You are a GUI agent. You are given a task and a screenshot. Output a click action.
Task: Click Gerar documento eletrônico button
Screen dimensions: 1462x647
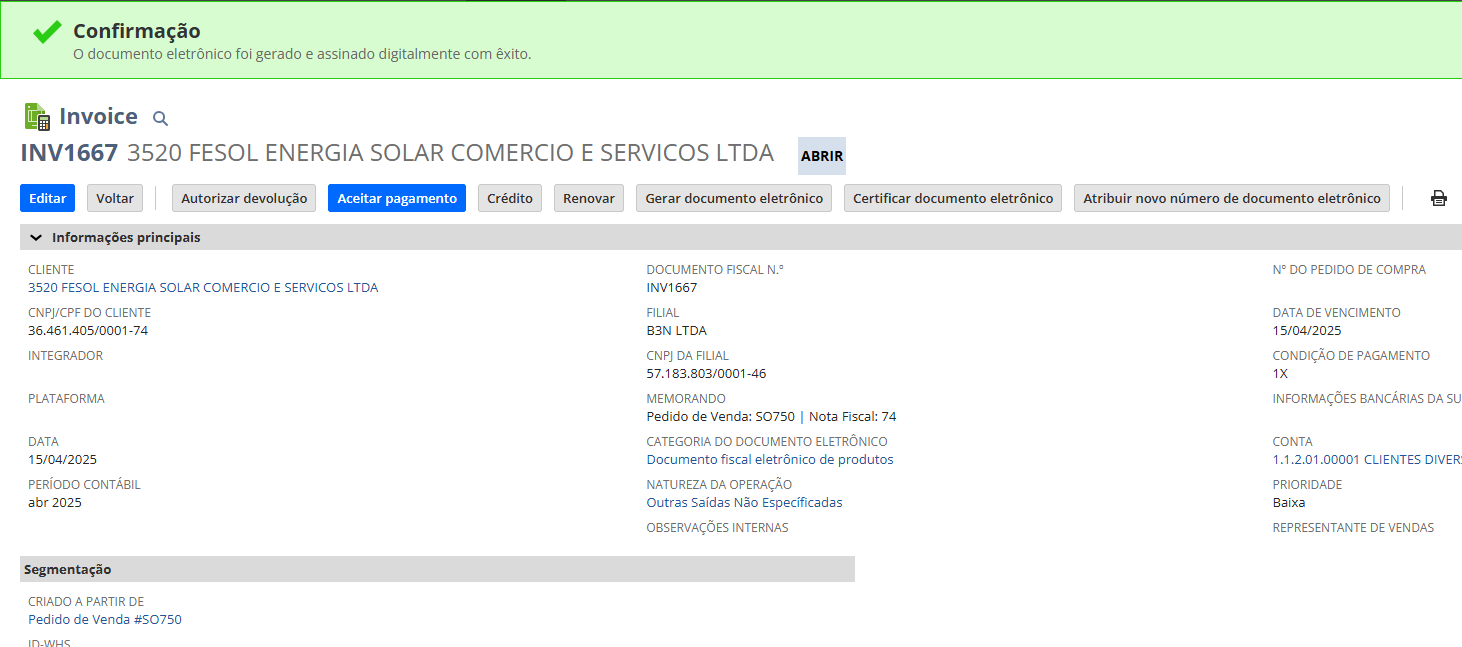(734, 198)
